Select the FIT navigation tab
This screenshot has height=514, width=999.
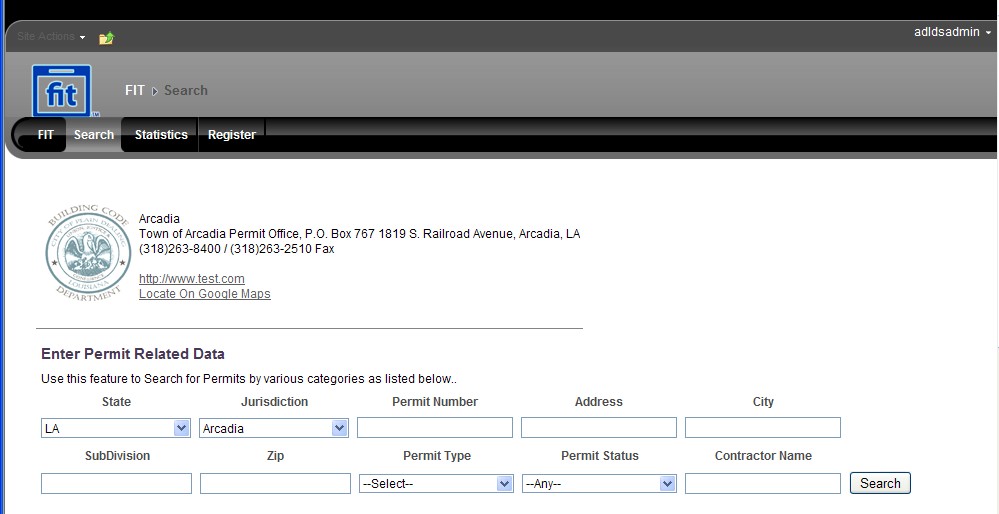[x=46, y=135]
